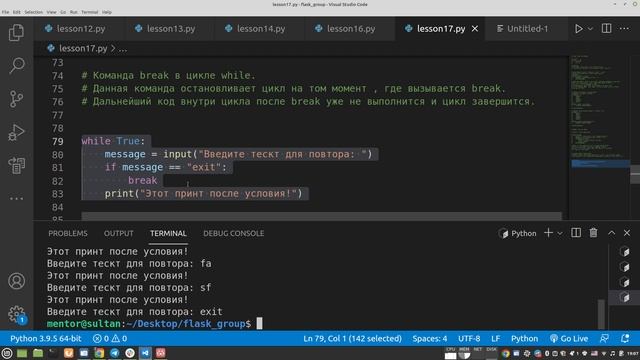Open the TERMINAL panel tab

click(x=168, y=233)
